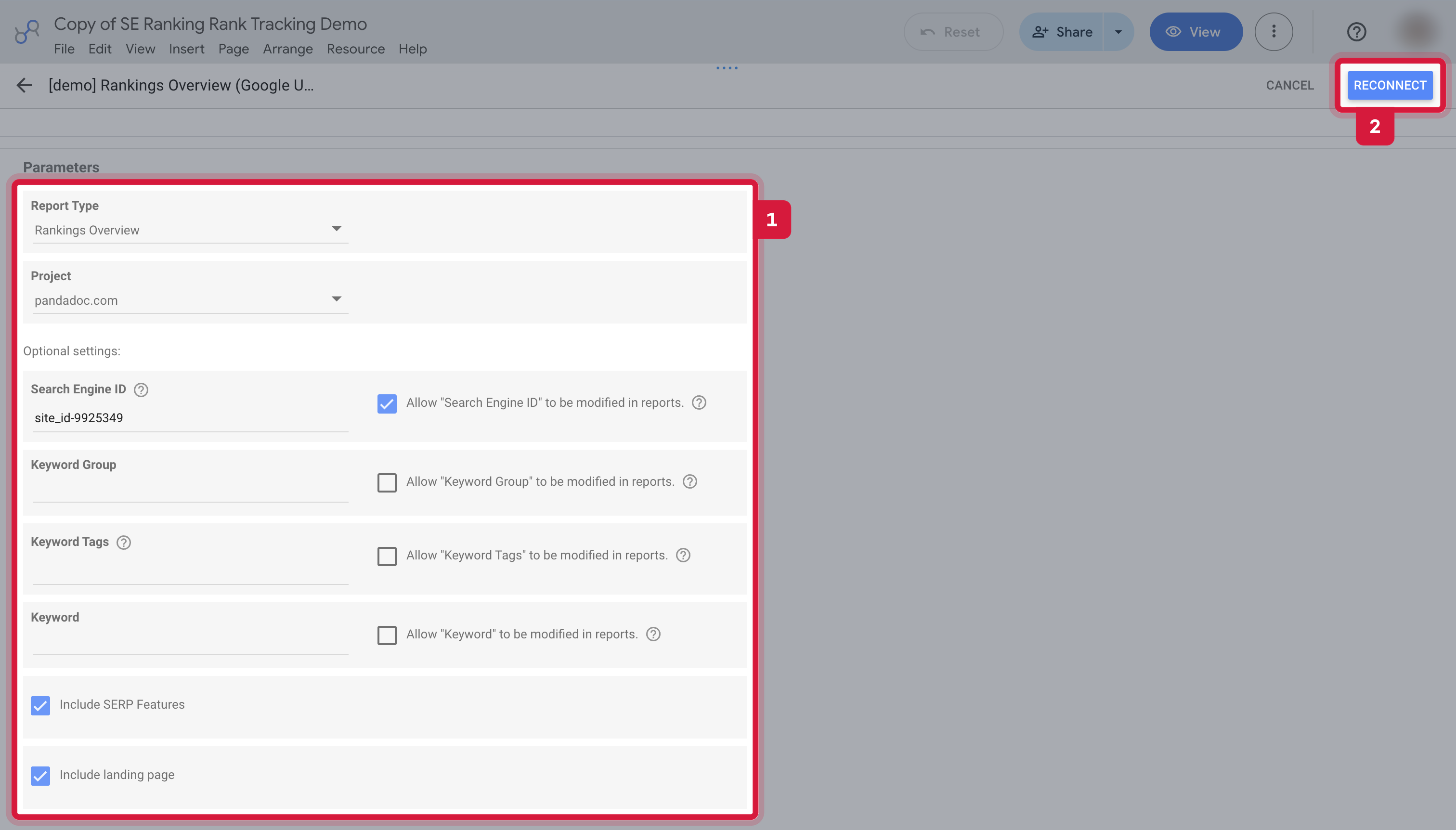
Task: Expand the Share button dropdown arrow
Action: coord(1118,32)
